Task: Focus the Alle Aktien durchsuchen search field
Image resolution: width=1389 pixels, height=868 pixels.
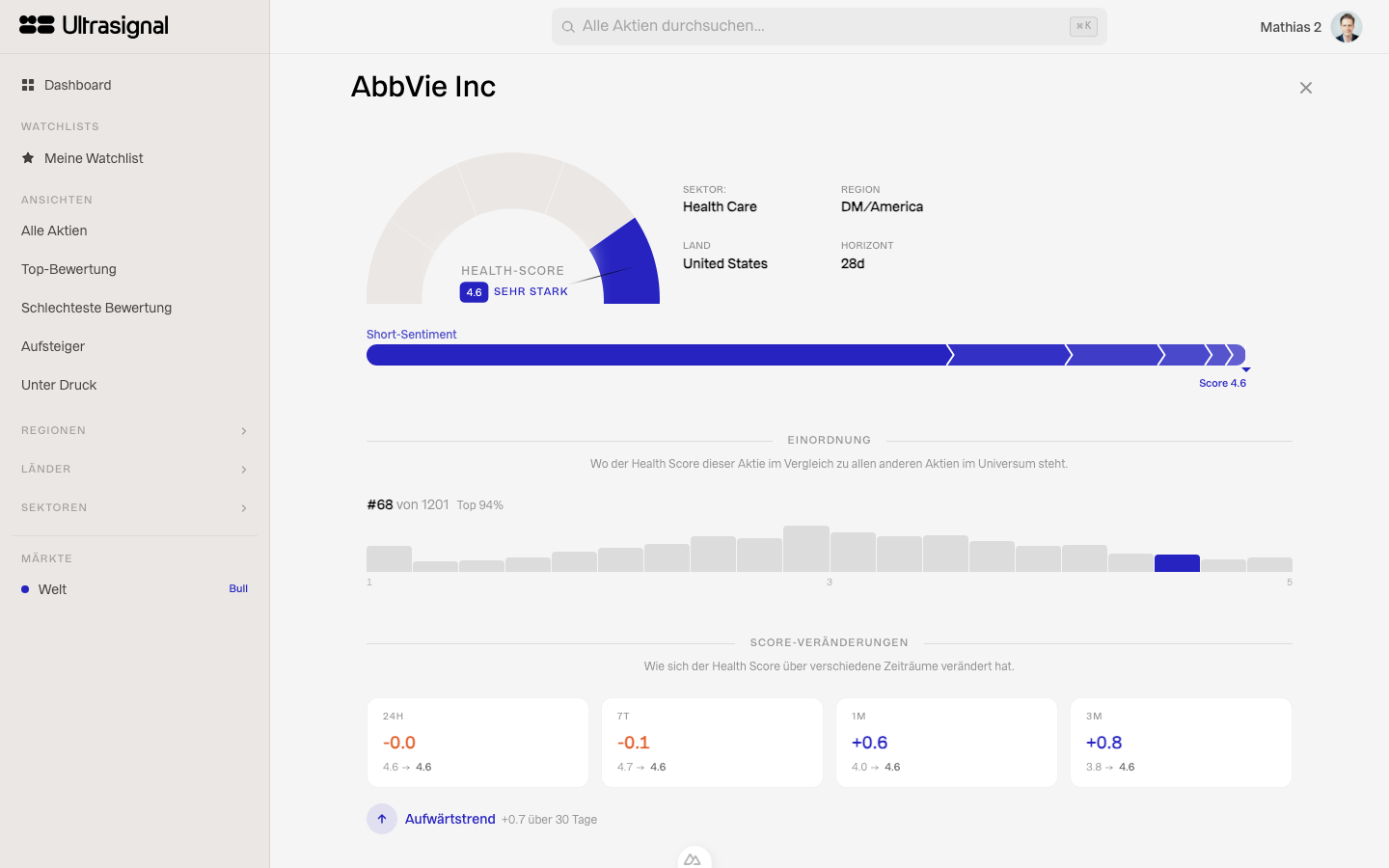Action: (x=830, y=27)
